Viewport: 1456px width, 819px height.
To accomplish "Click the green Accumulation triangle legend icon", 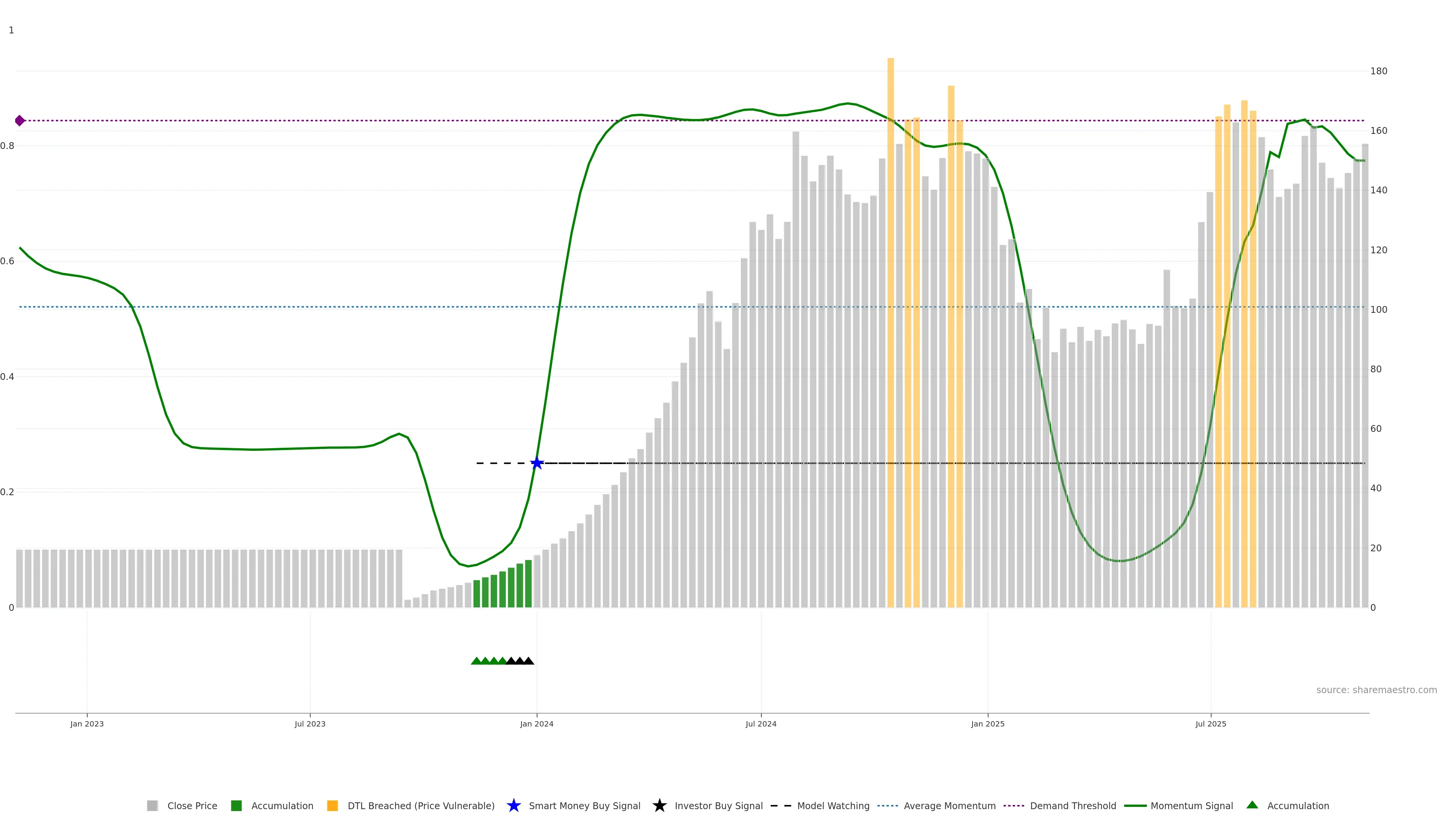I will [x=1252, y=805].
